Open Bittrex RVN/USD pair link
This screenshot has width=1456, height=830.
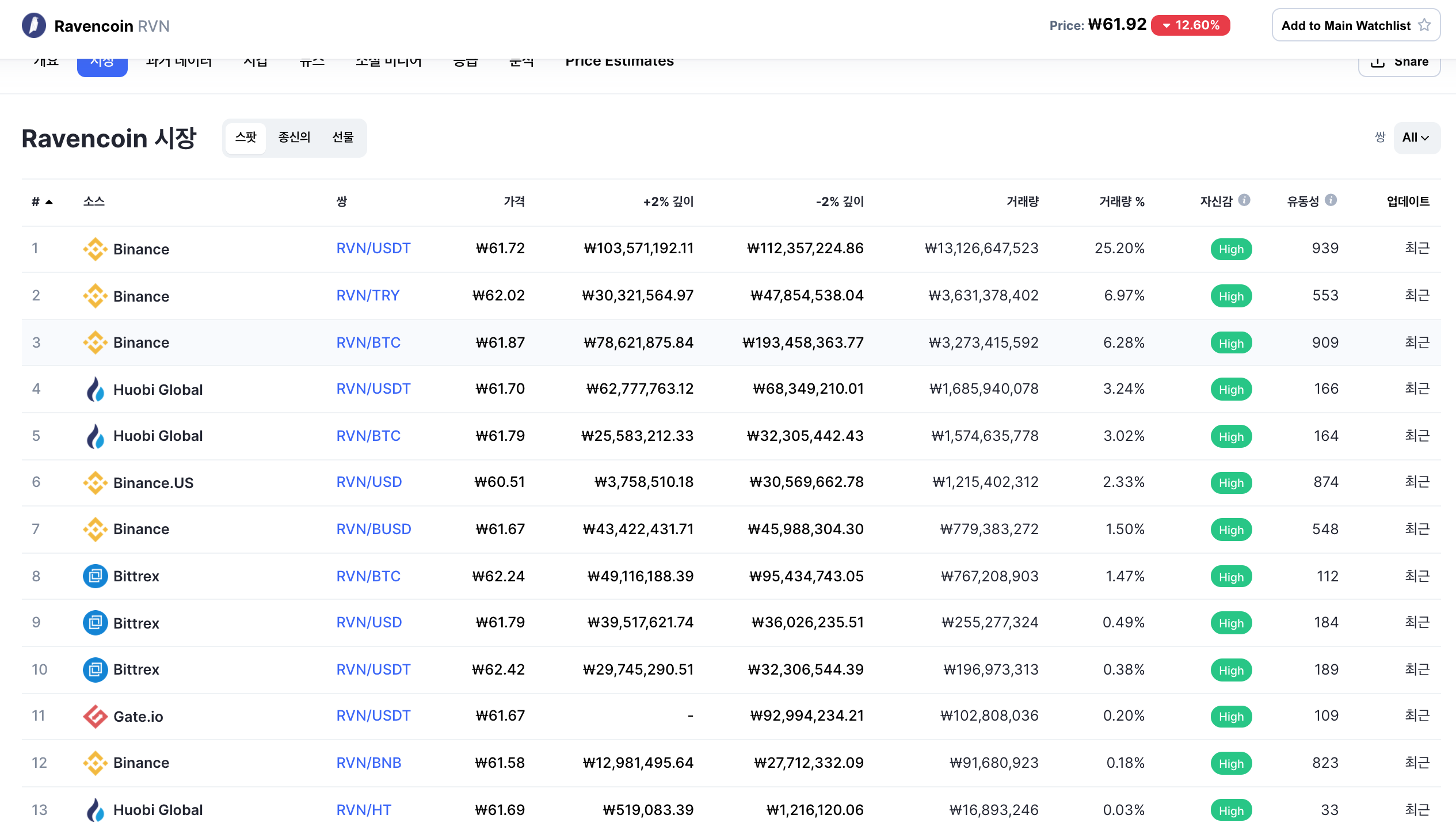pyautogui.click(x=369, y=622)
